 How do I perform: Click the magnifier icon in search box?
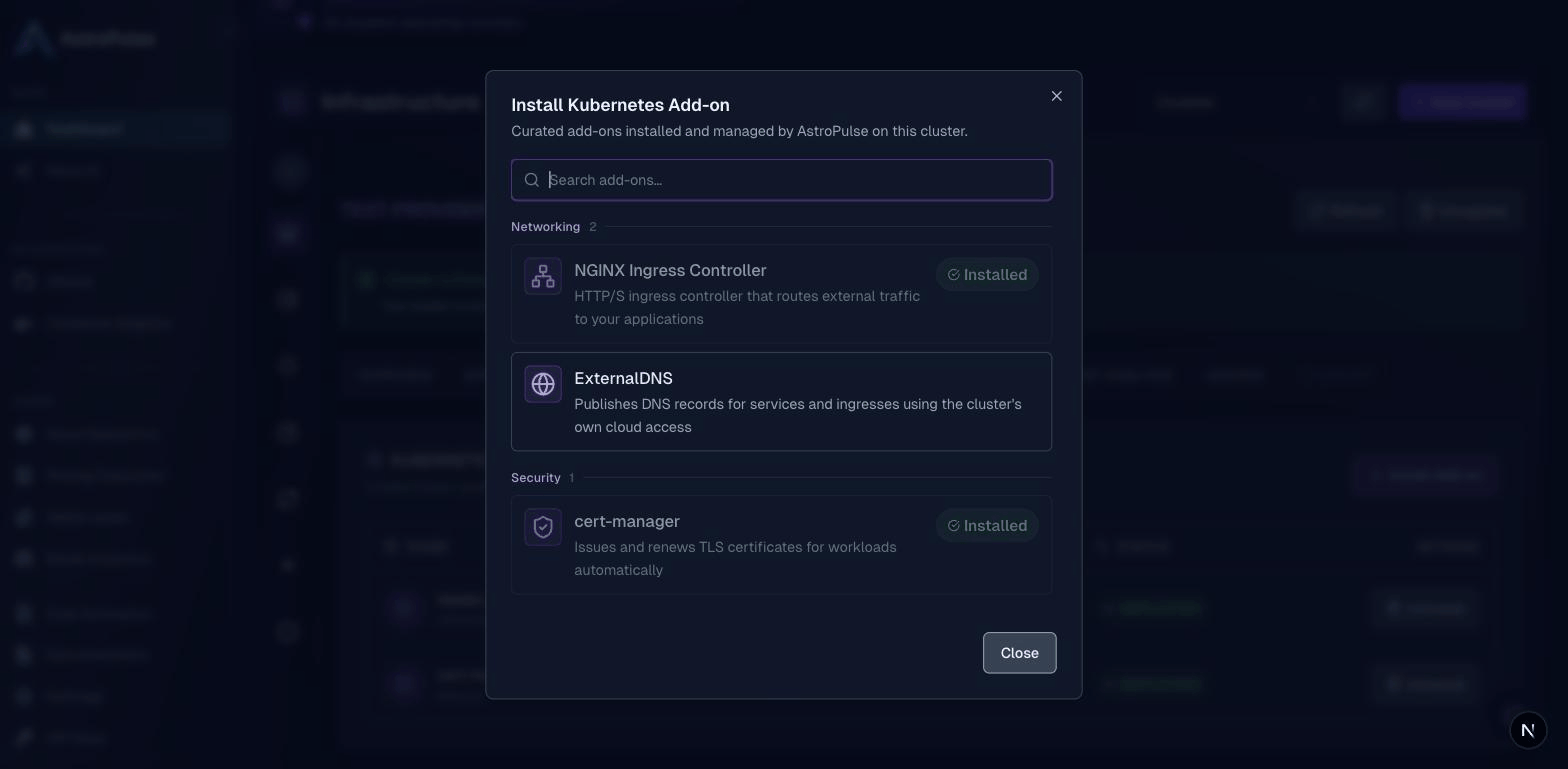532,180
